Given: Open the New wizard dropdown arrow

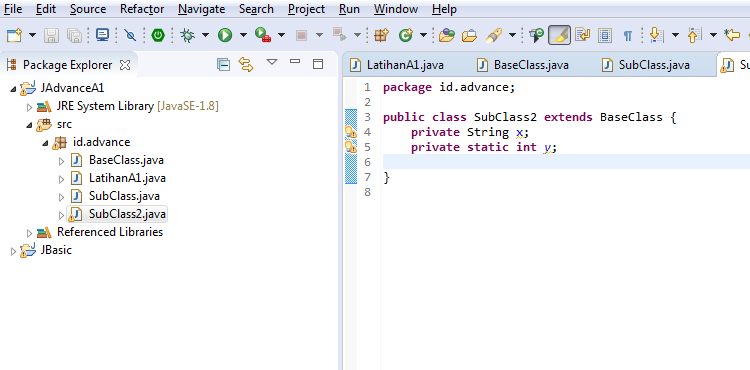Looking at the screenshot, I should 33,35.
